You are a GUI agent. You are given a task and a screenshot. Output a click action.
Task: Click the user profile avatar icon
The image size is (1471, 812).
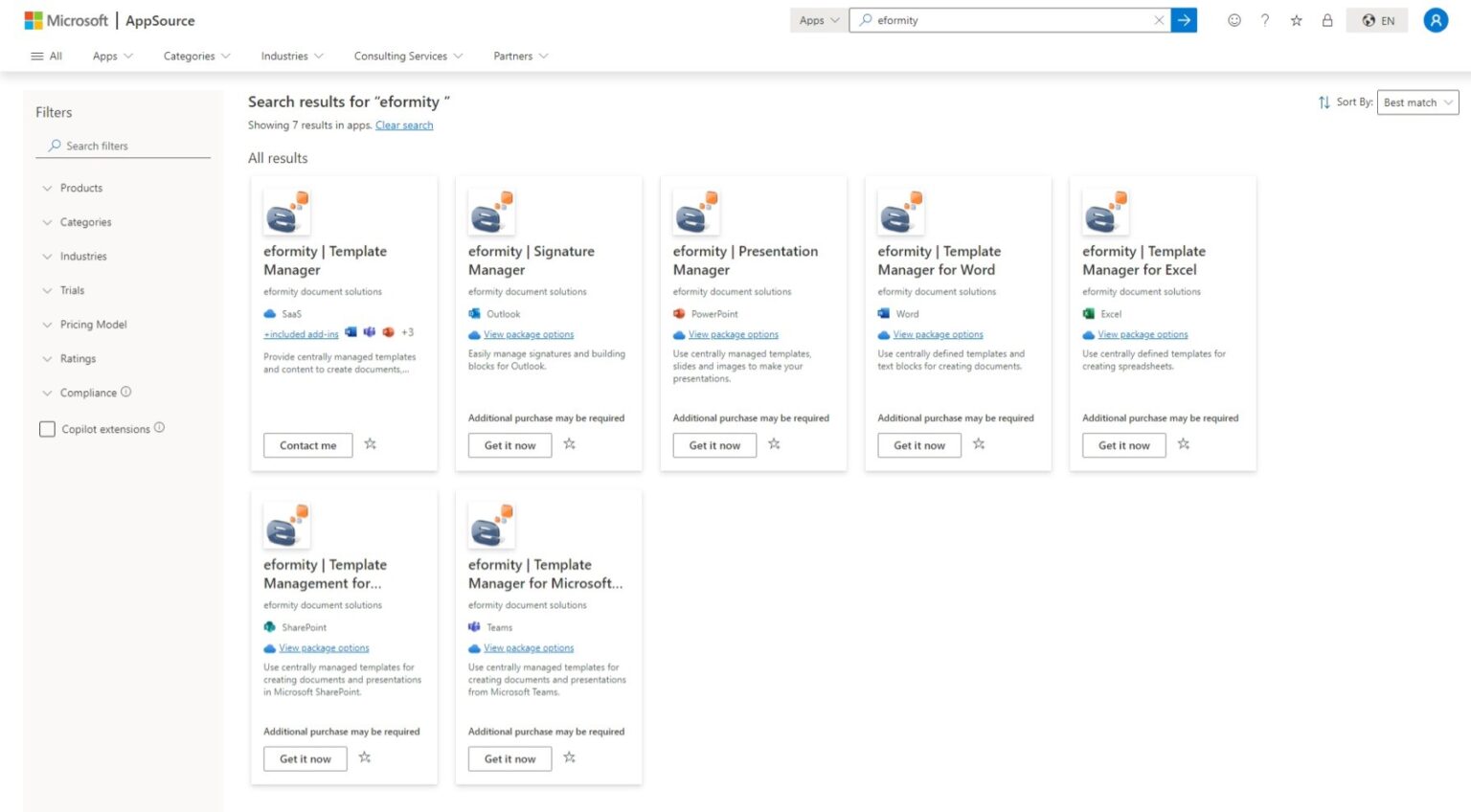click(x=1435, y=20)
